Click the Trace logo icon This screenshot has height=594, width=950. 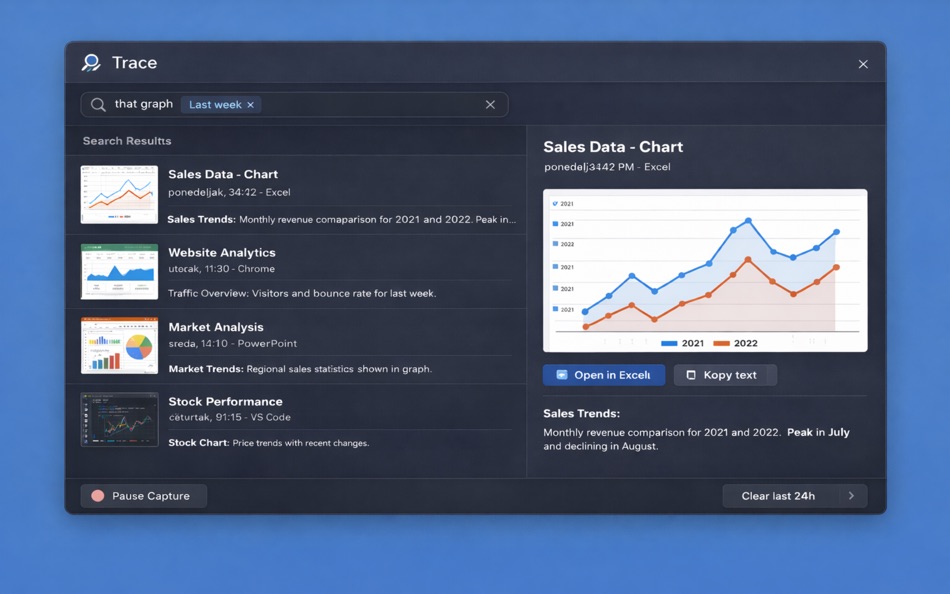pyautogui.click(x=91, y=62)
